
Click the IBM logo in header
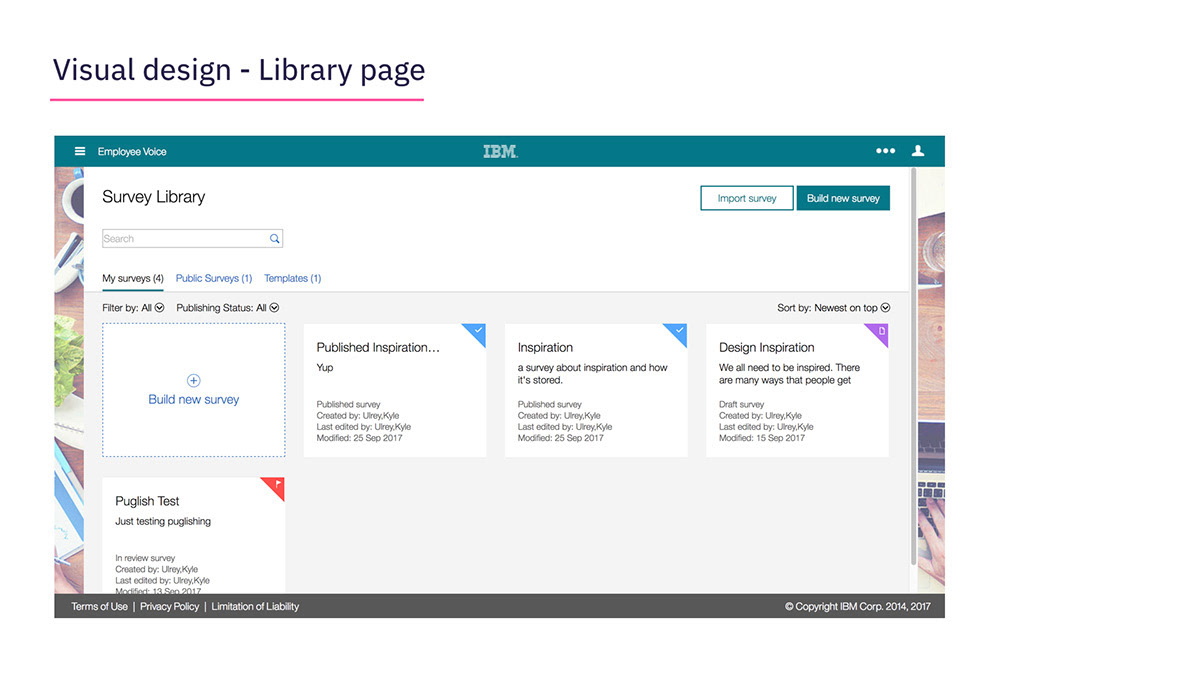pos(500,151)
